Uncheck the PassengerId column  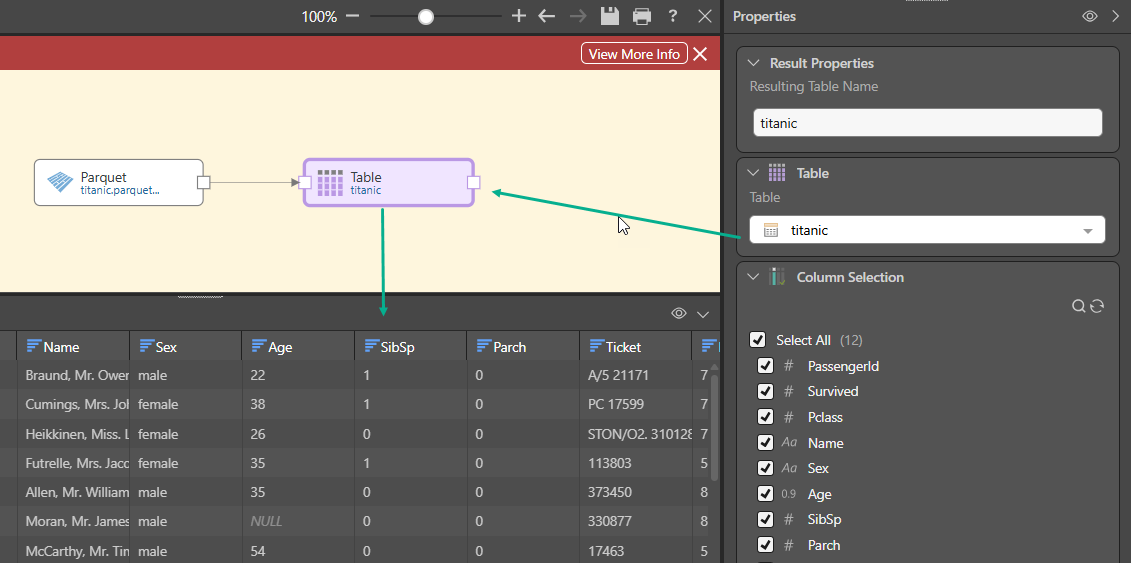tap(765, 365)
